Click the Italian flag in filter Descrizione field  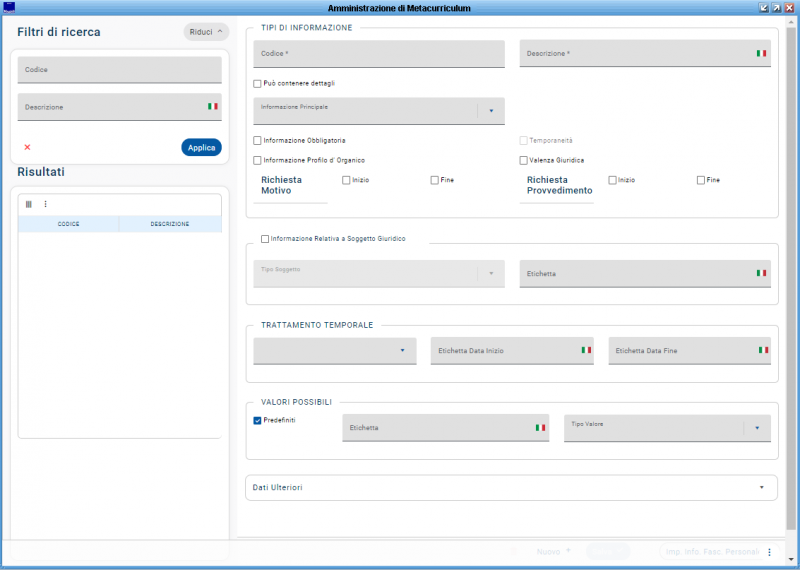212,106
